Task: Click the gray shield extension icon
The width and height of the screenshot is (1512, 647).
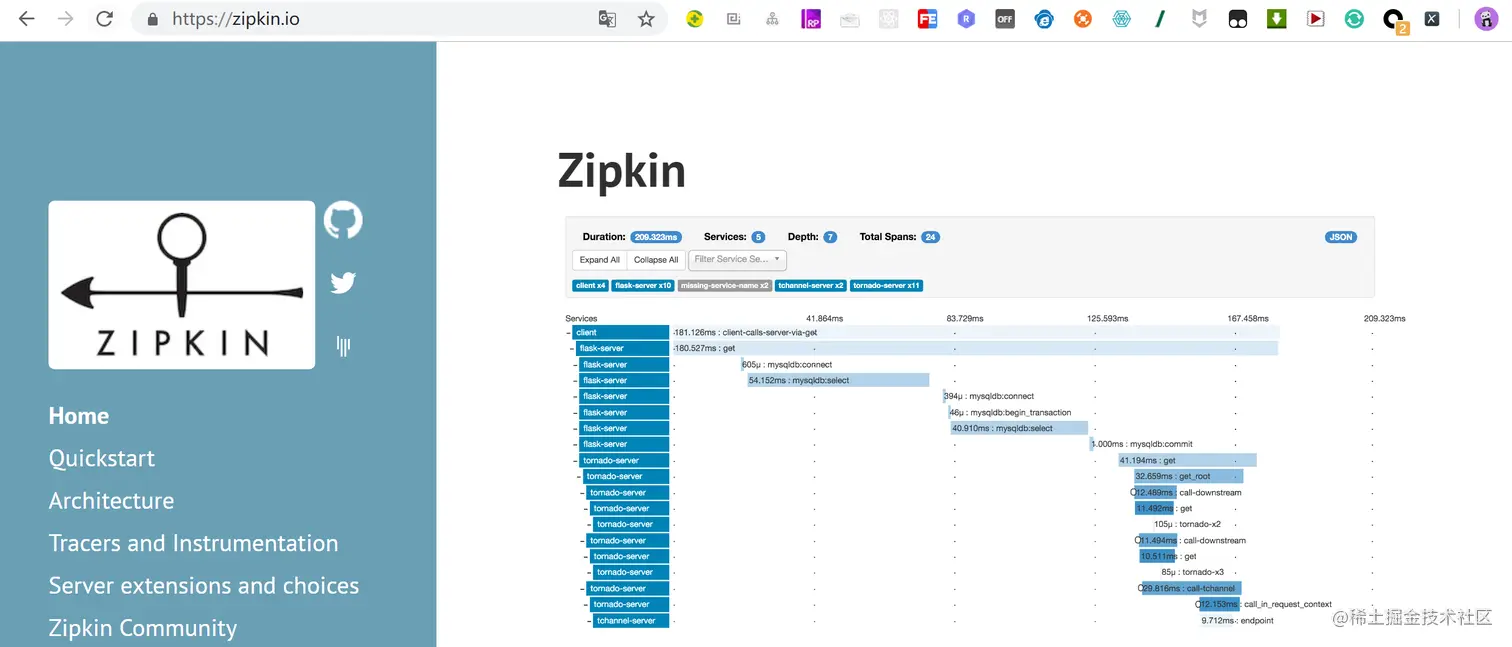Action: [x=1199, y=19]
